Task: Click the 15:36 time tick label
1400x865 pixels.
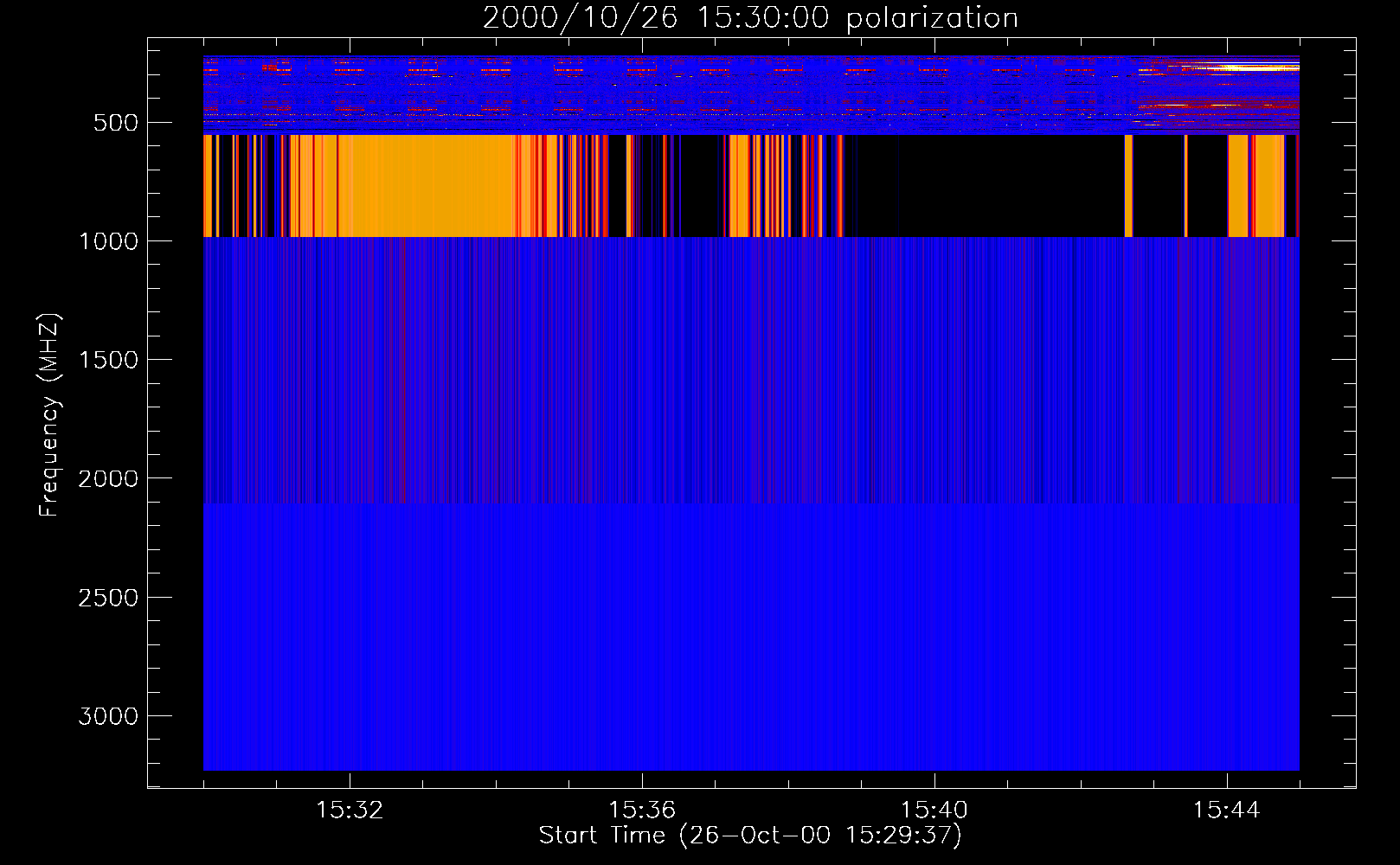Action: [642, 811]
